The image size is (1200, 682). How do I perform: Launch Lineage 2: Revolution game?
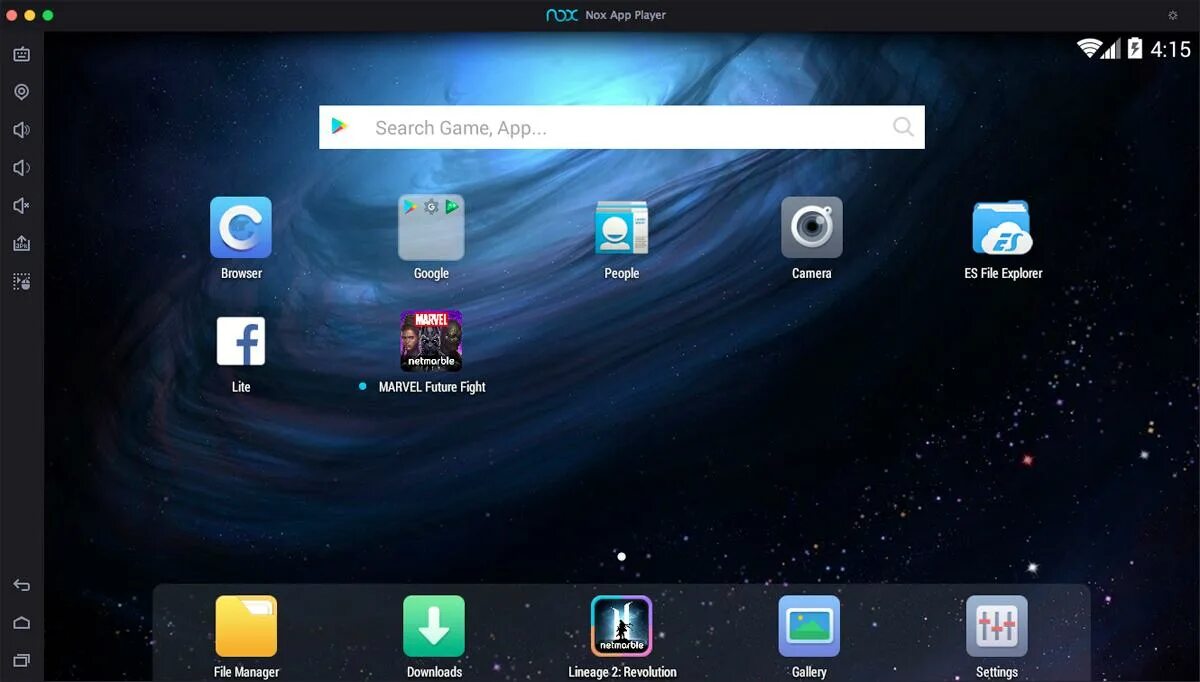click(621, 626)
